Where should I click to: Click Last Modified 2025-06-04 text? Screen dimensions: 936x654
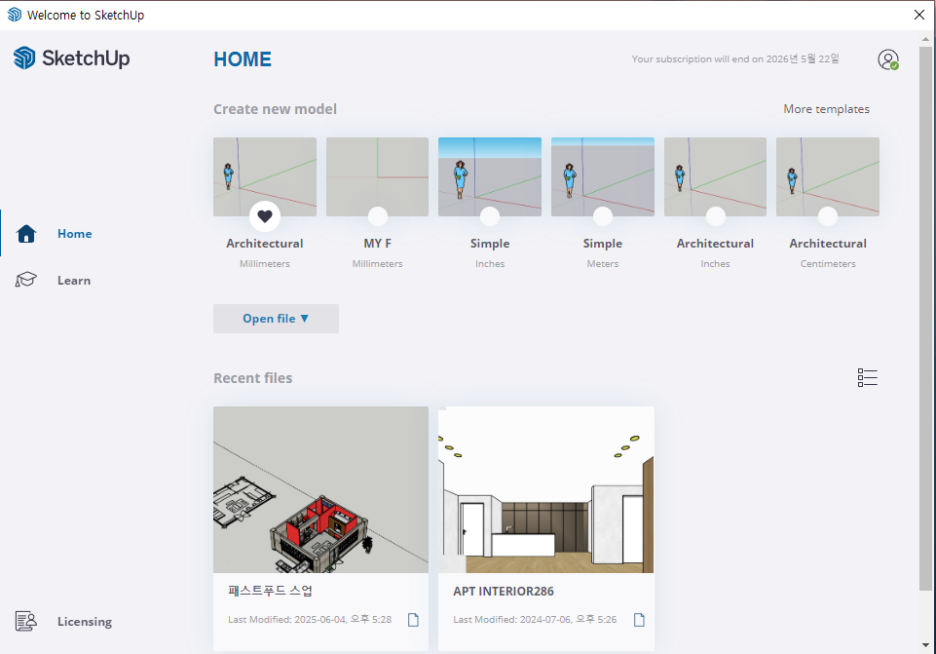tap(309, 619)
